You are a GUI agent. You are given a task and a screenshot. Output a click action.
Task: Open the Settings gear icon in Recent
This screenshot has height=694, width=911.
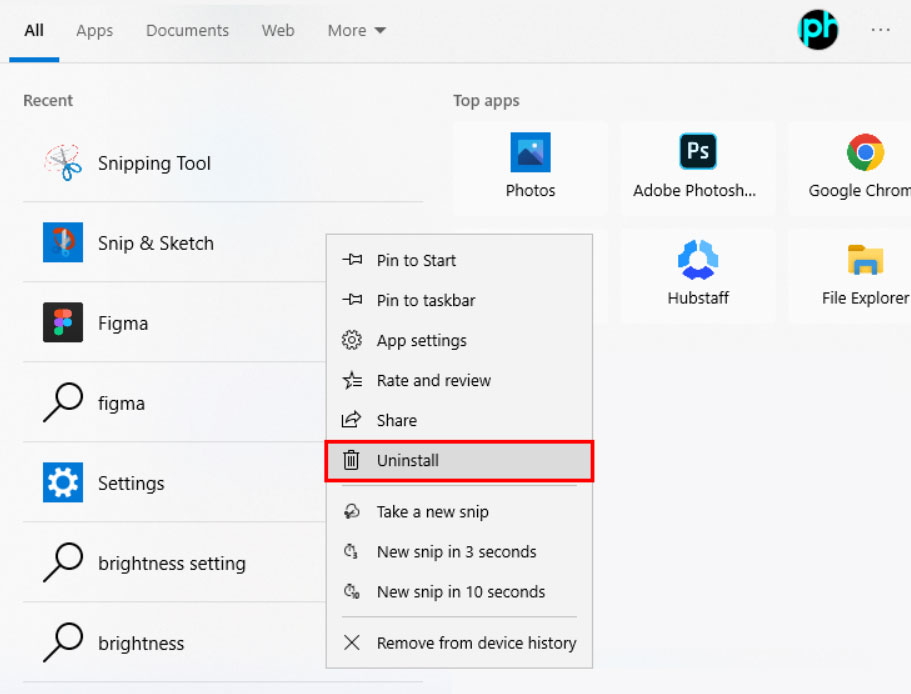(63, 482)
